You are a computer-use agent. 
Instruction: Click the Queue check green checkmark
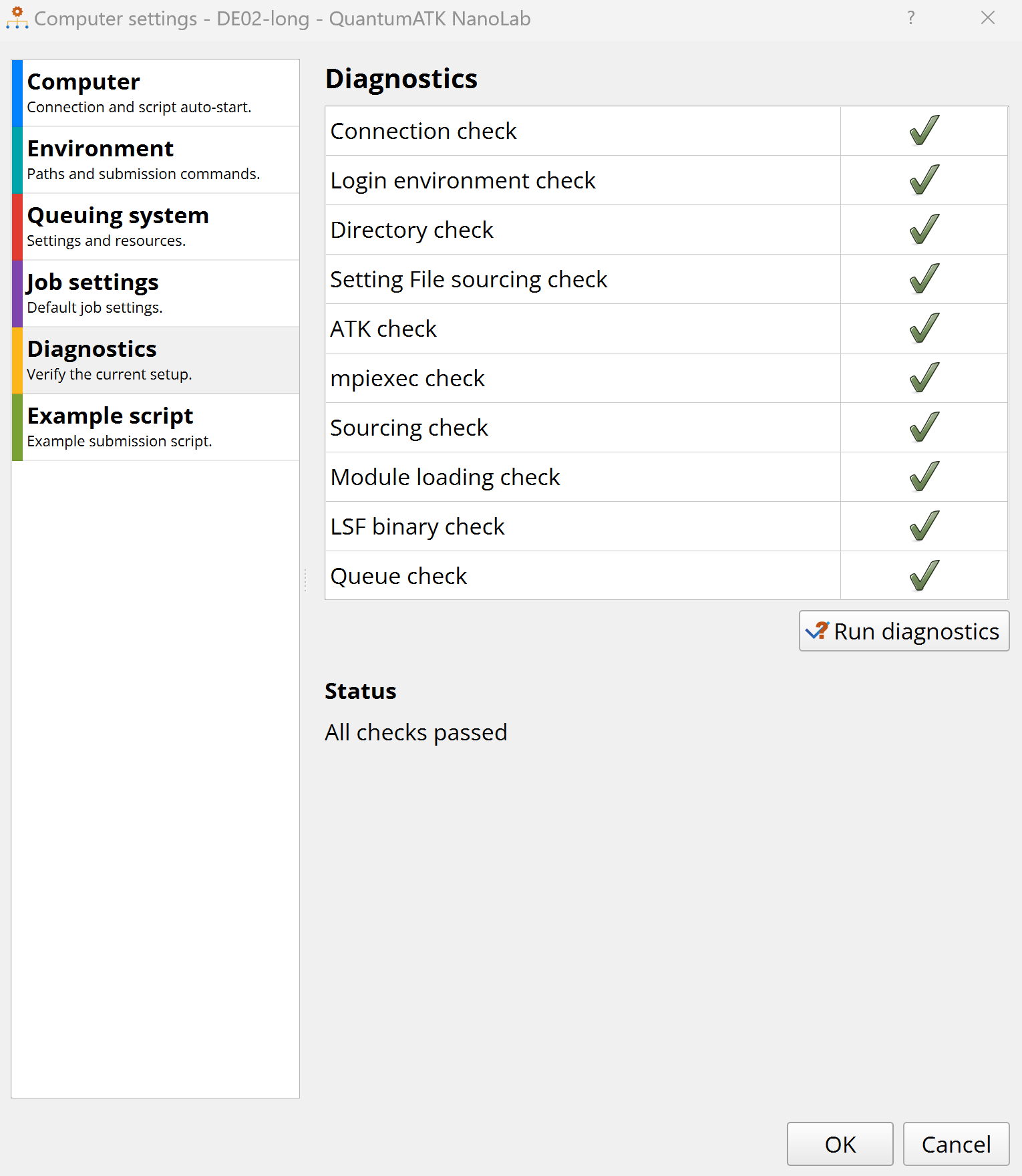[x=924, y=575]
